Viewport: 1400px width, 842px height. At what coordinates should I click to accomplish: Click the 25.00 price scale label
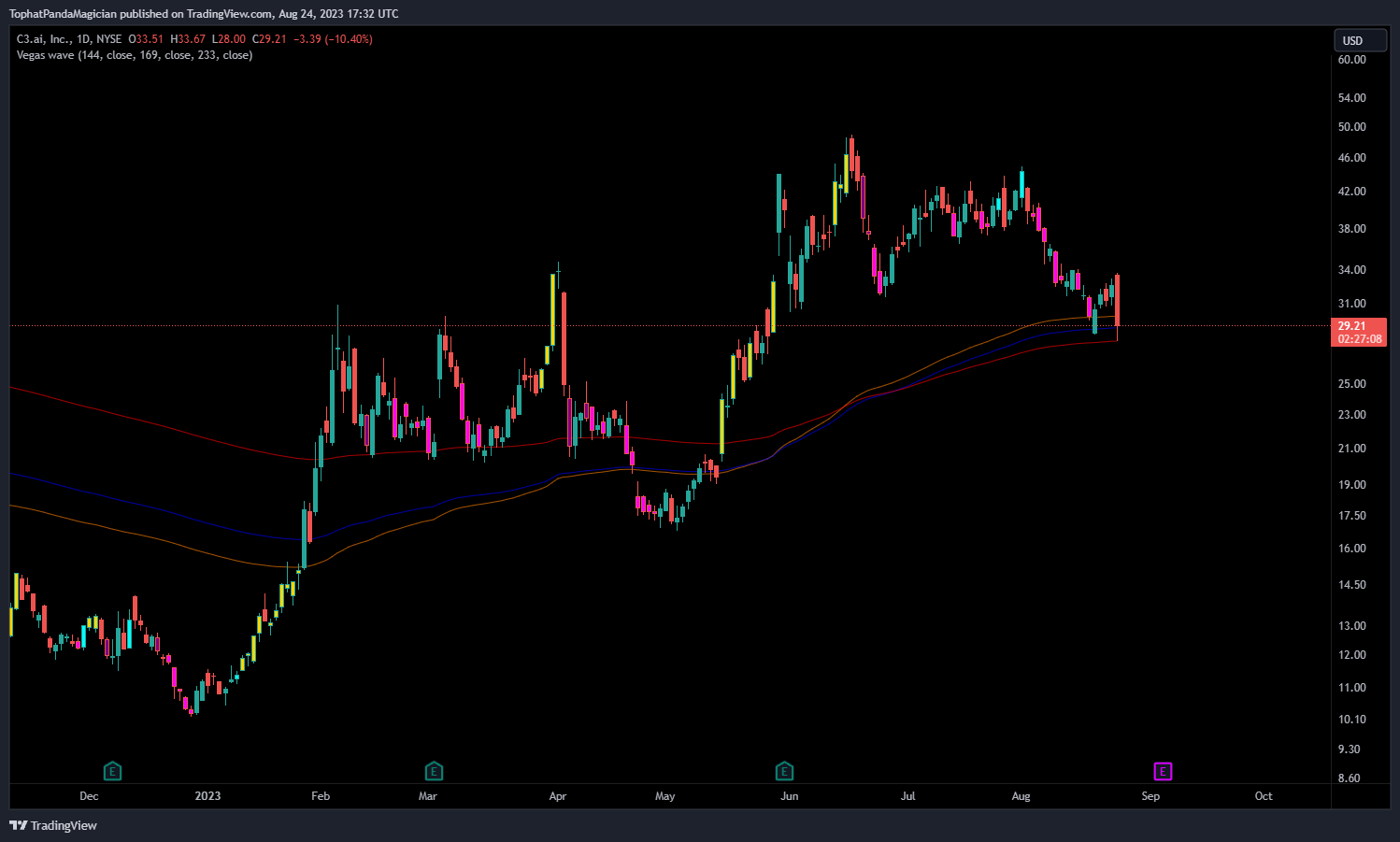[x=1351, y=384]
